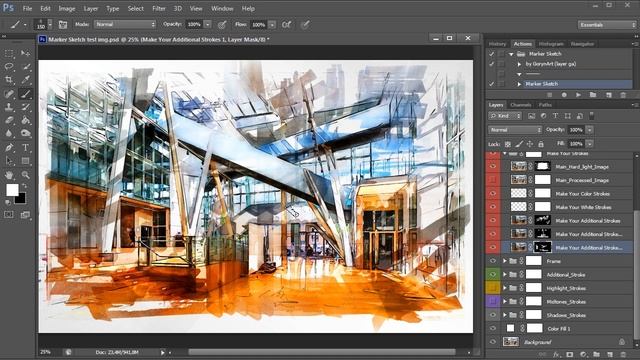Toggle checkmark for Marker Sketch action set
This screenshot has height=360, width=640.
click(491, 54)
